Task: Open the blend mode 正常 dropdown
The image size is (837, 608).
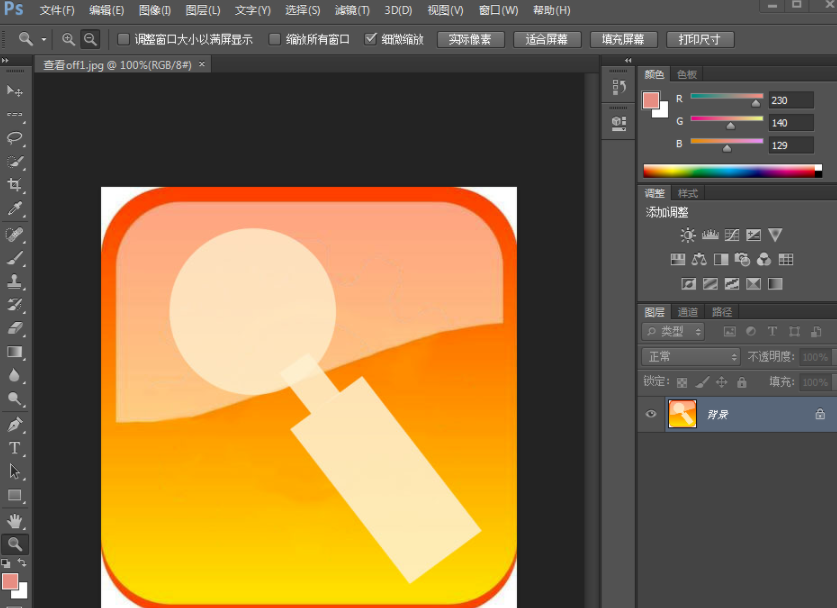Action: (x=690, y=357)
